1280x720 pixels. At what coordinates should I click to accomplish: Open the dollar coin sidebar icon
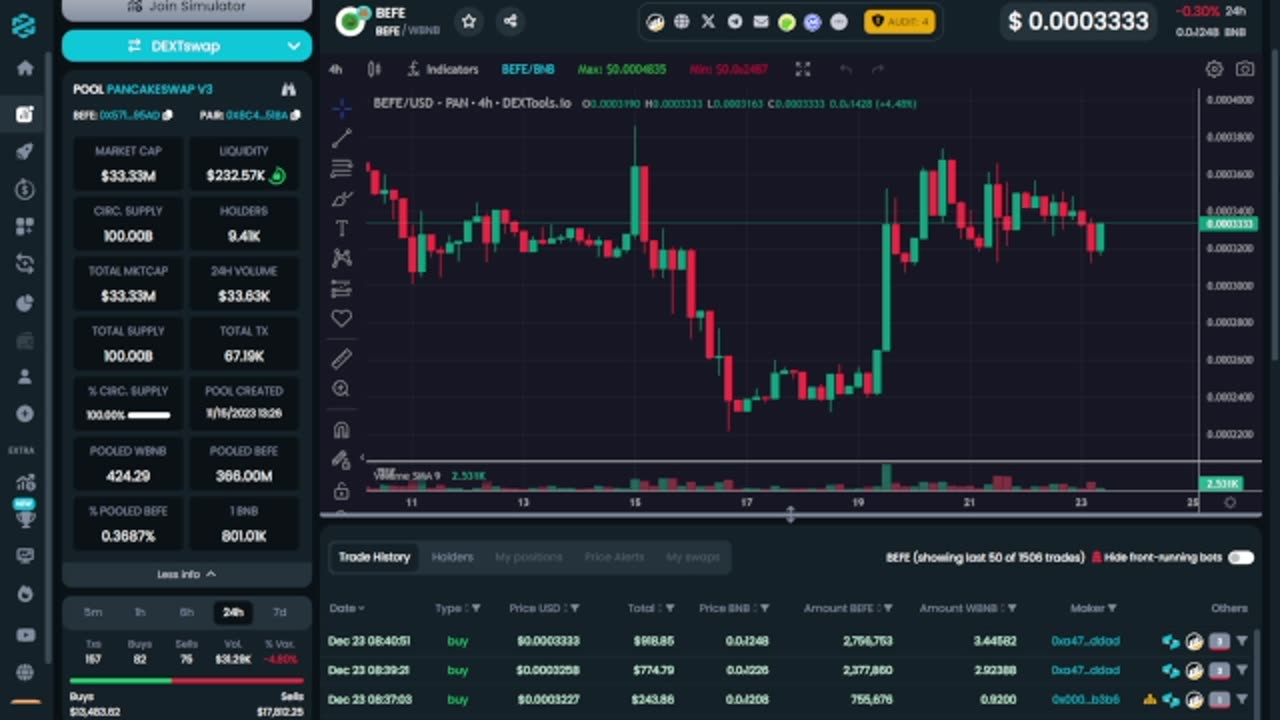point(25,190)
